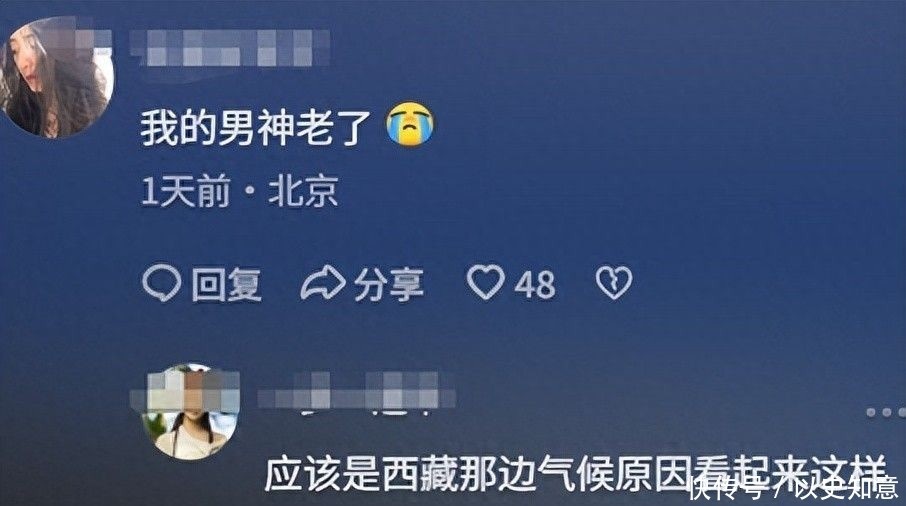Click the 北京 location label
This screenshot has height=506, width=906.
coord(303,192)
